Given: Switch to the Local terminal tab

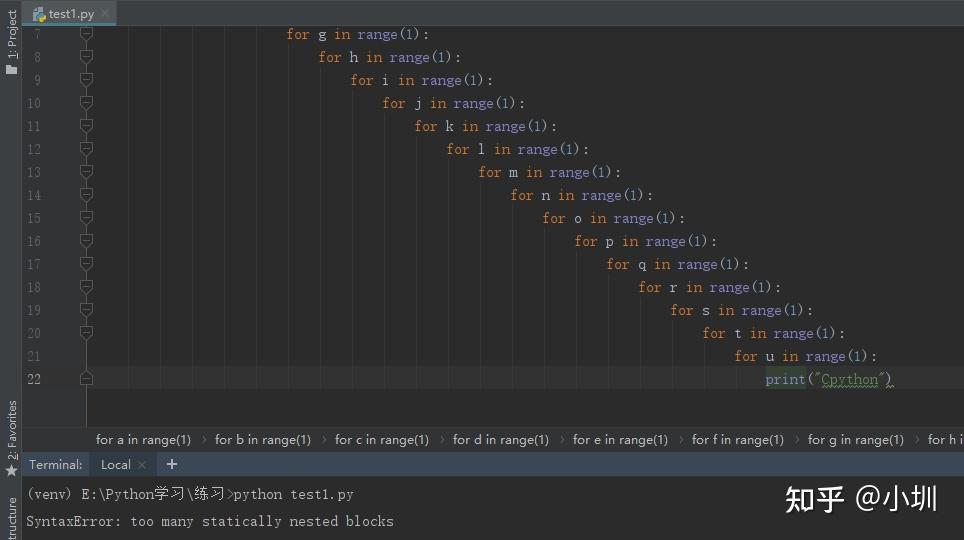Looking at the screenshot, I should (116, 465).
